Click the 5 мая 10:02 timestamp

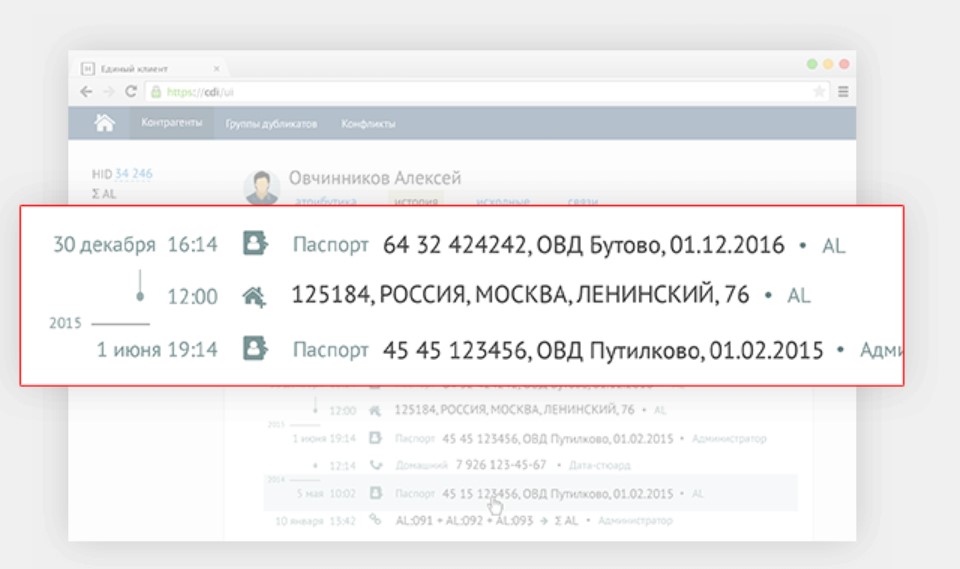tap(326, 494)
